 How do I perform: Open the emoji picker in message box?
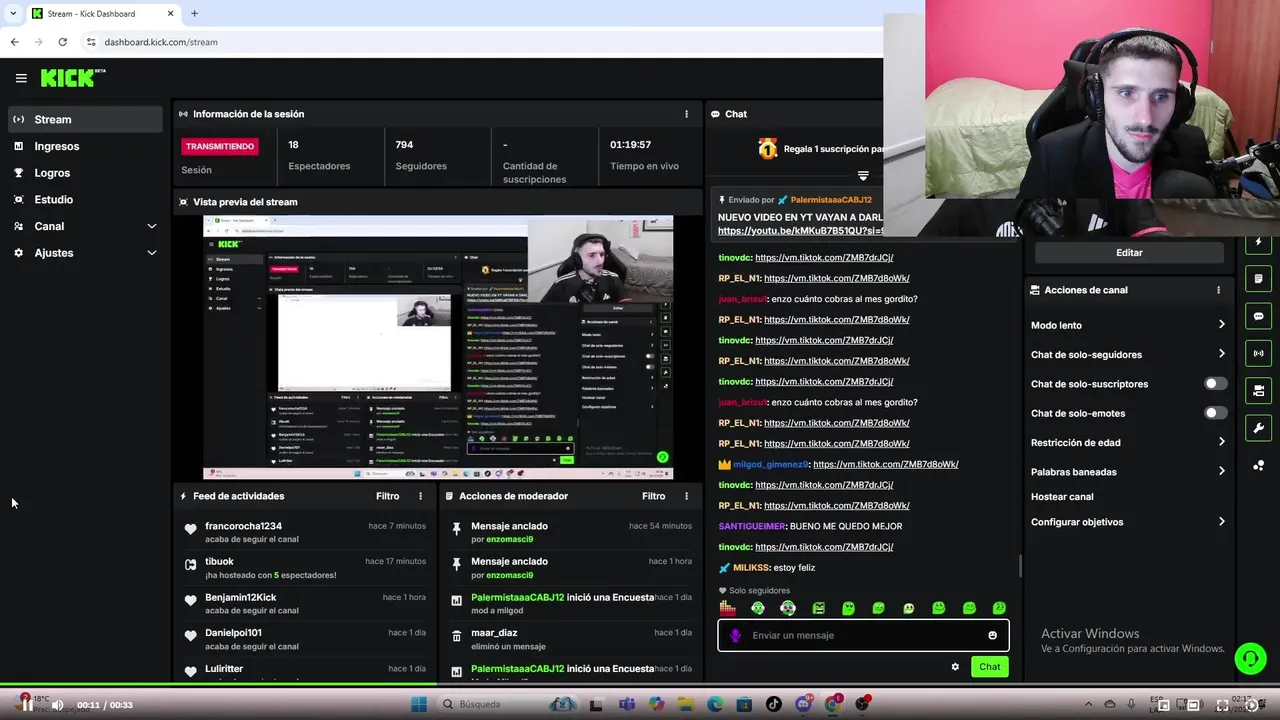[992, 635]
